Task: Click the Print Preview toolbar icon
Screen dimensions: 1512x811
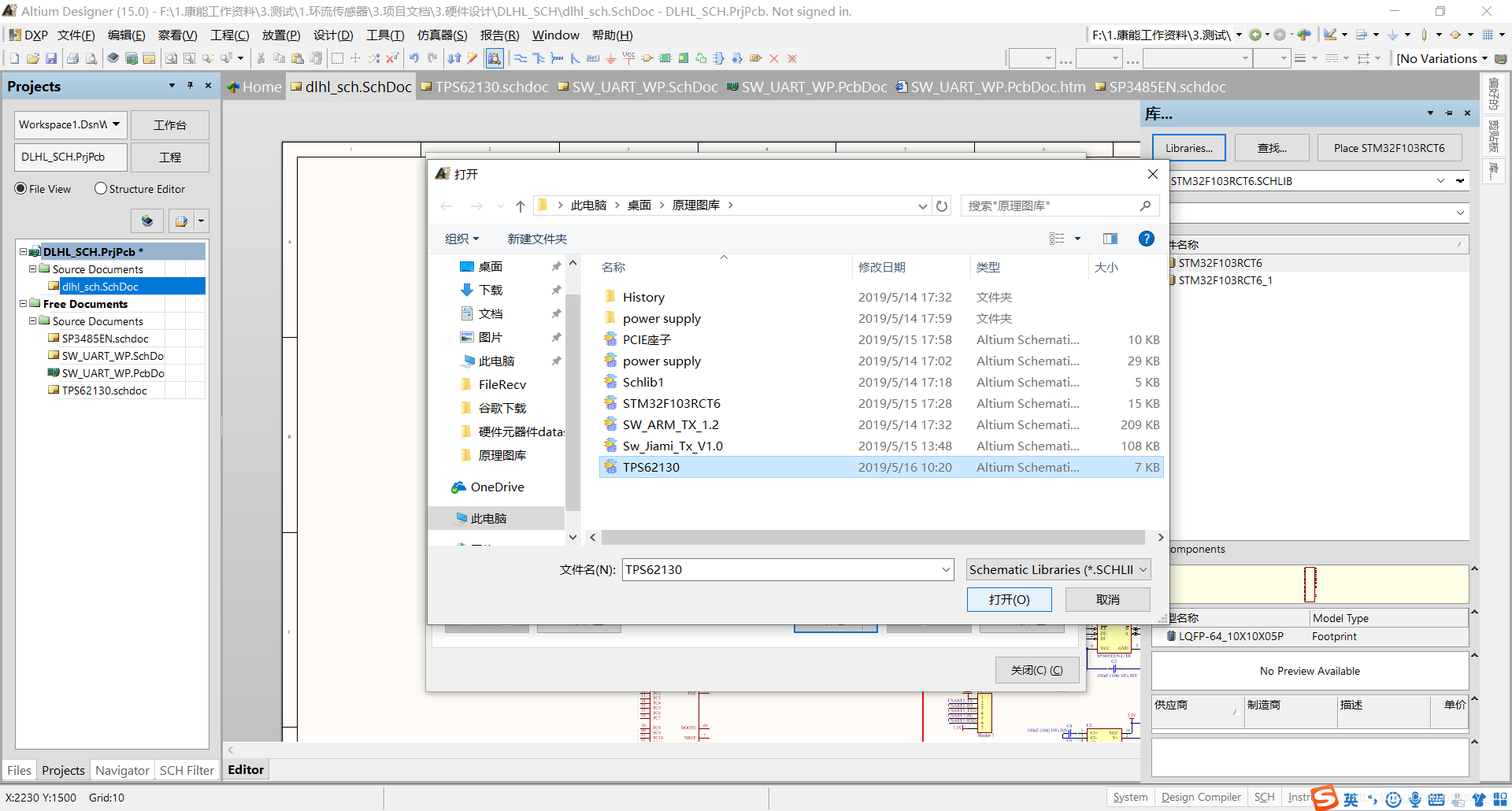Action: click(x=91, y=58)
